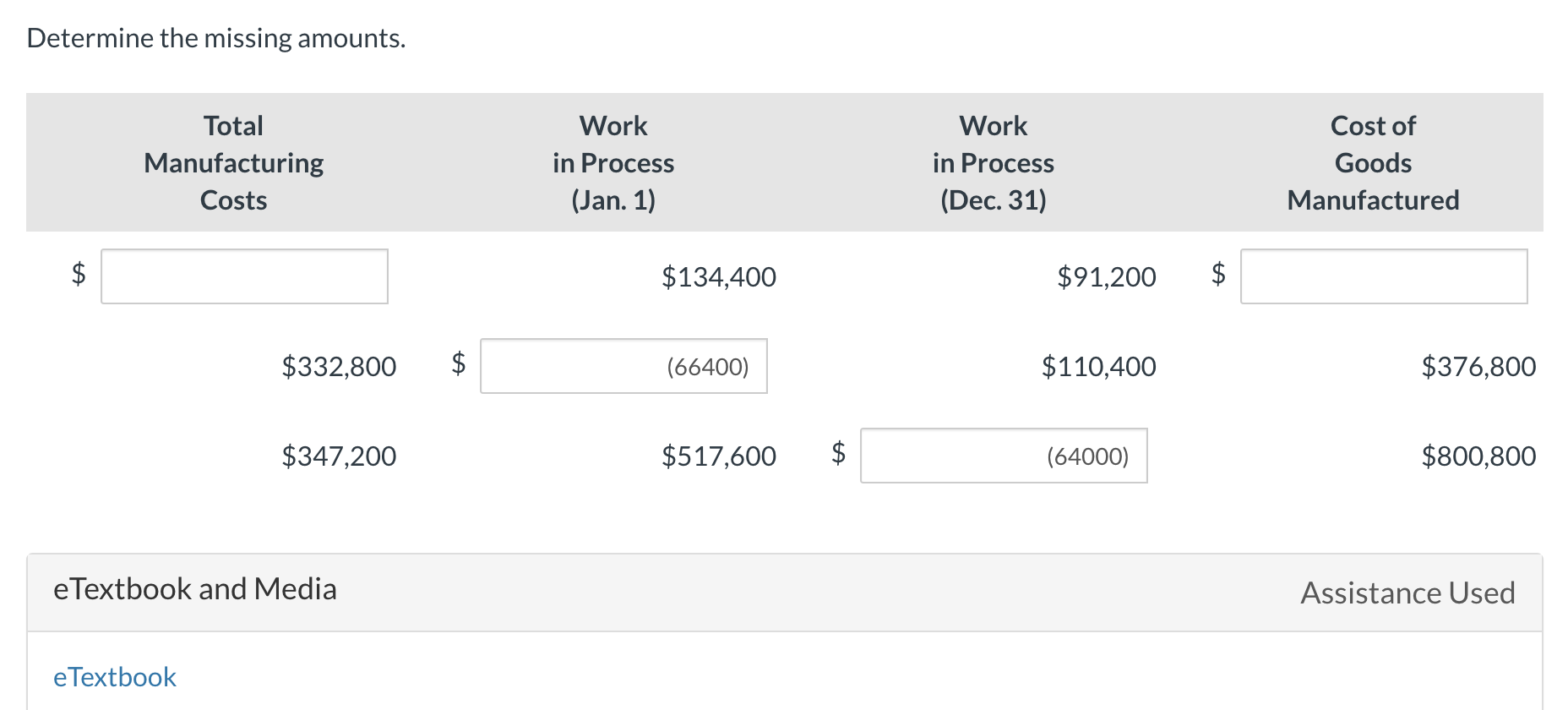1568x710 pixels.
Task: Click the Determine the missing amounts instruction text
Action: tap(215, 37)
